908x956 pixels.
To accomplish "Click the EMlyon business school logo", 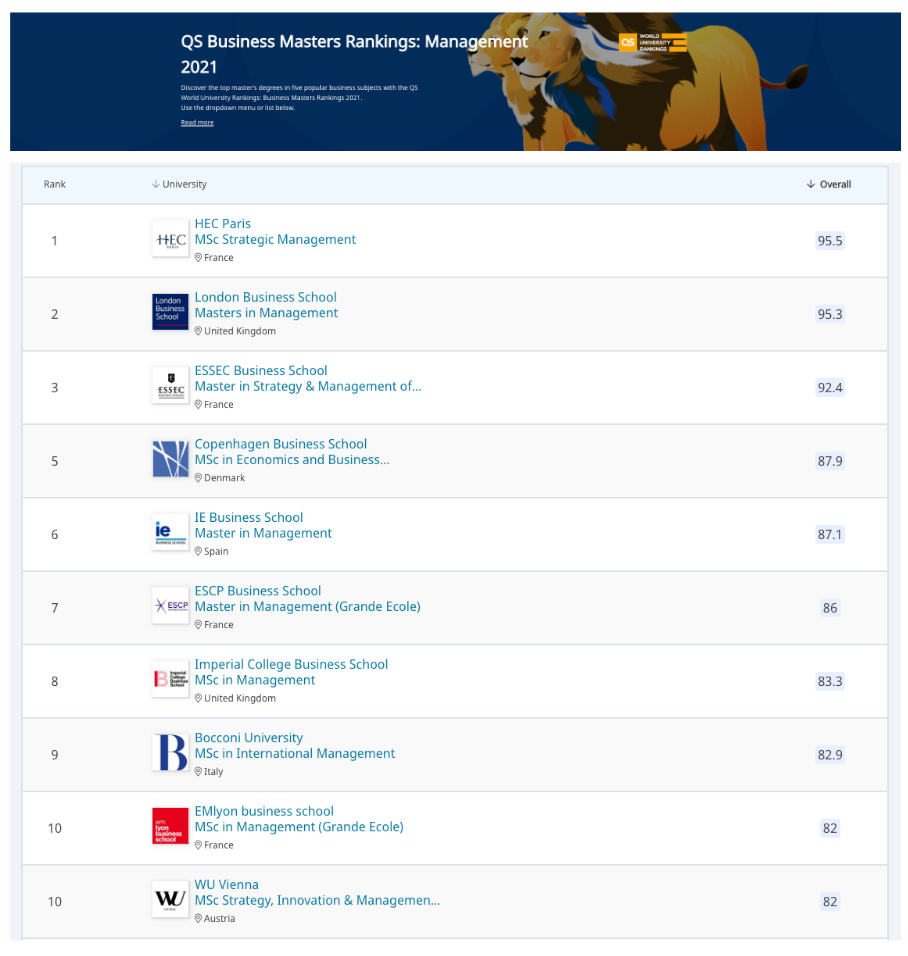I will point(170,827).
